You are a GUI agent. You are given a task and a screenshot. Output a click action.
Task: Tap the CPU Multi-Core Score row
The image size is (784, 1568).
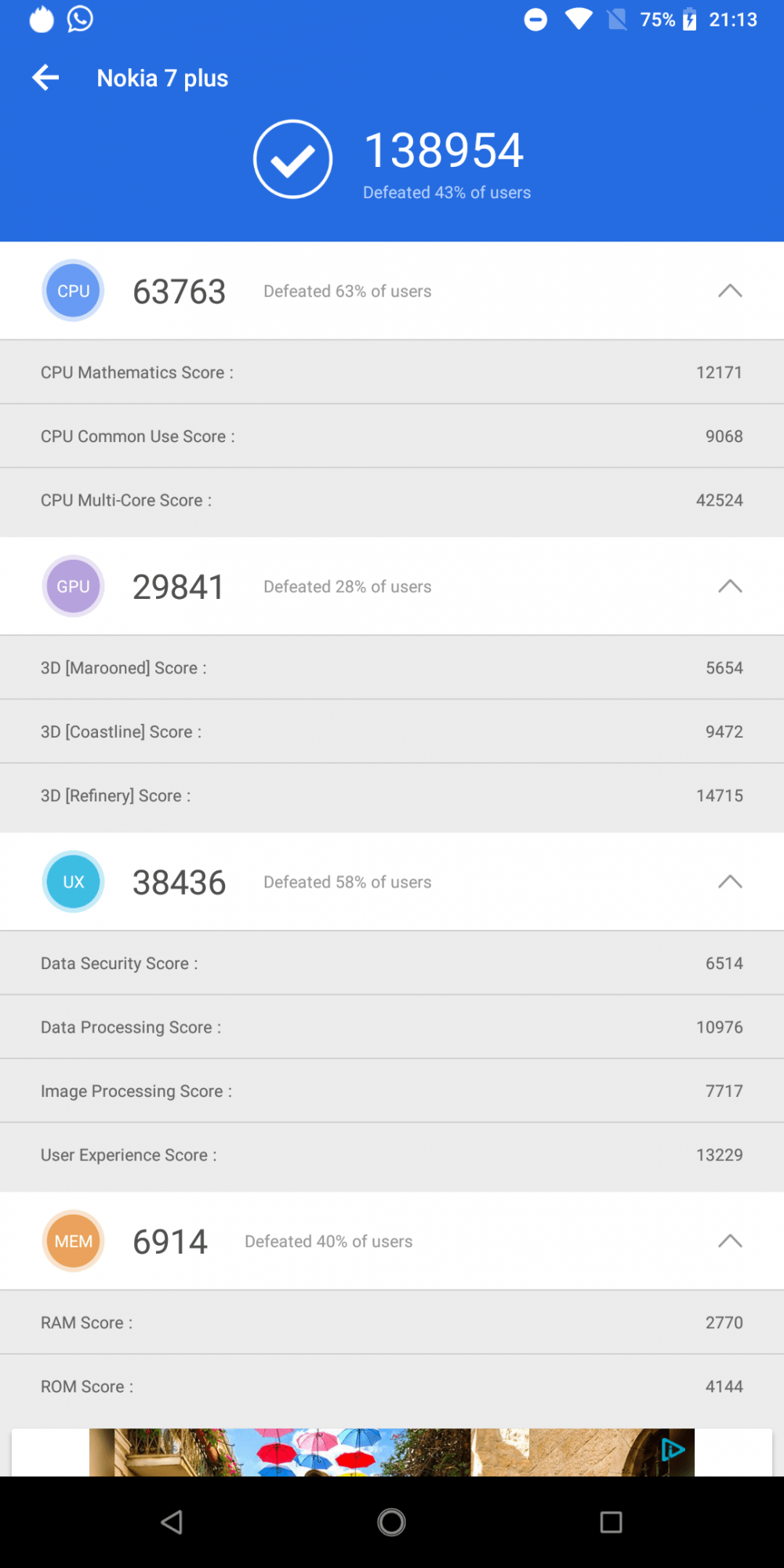point(392,500)
